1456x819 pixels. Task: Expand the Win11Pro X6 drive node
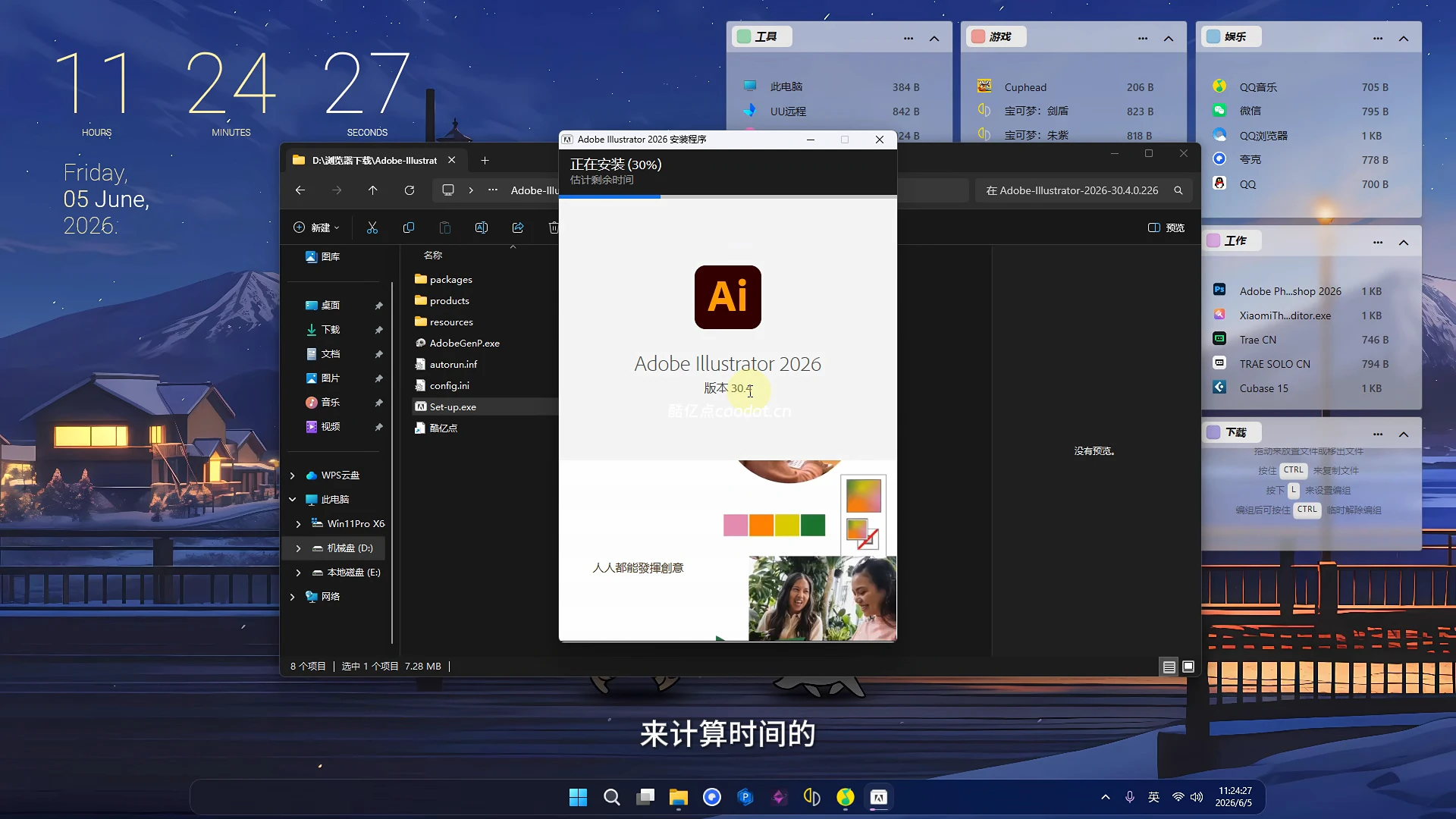298,524
